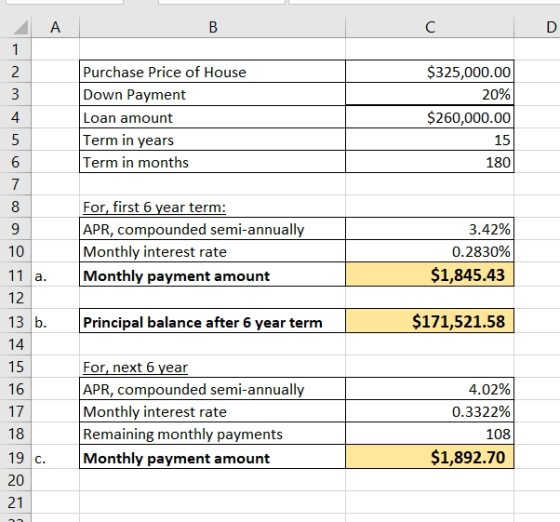Select row 7 header
This screenshot has width=560, height=522.
pos(15,184)
